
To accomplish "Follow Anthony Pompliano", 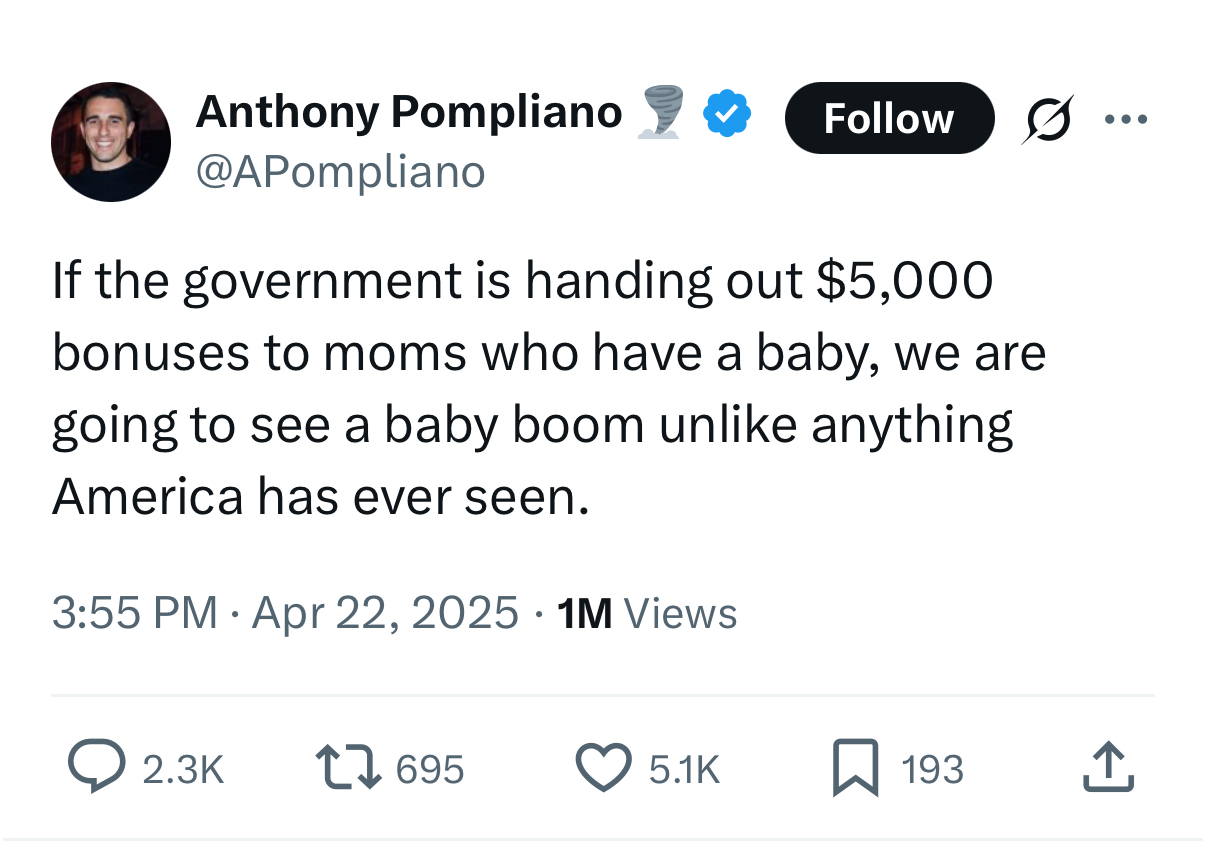I will click(x=889, y=118).
